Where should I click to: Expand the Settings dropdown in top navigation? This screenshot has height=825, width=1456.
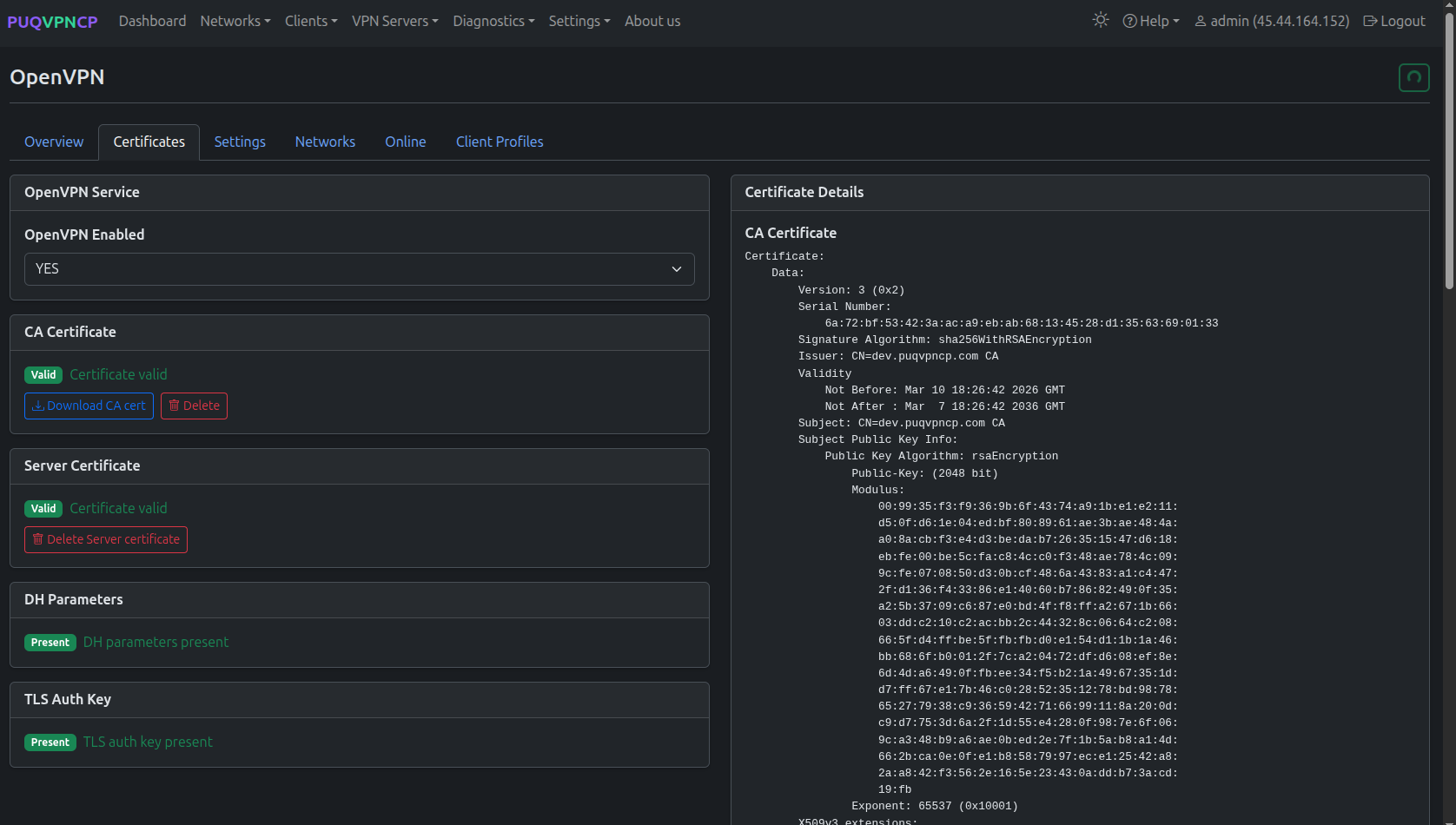[x=579, y=21]
